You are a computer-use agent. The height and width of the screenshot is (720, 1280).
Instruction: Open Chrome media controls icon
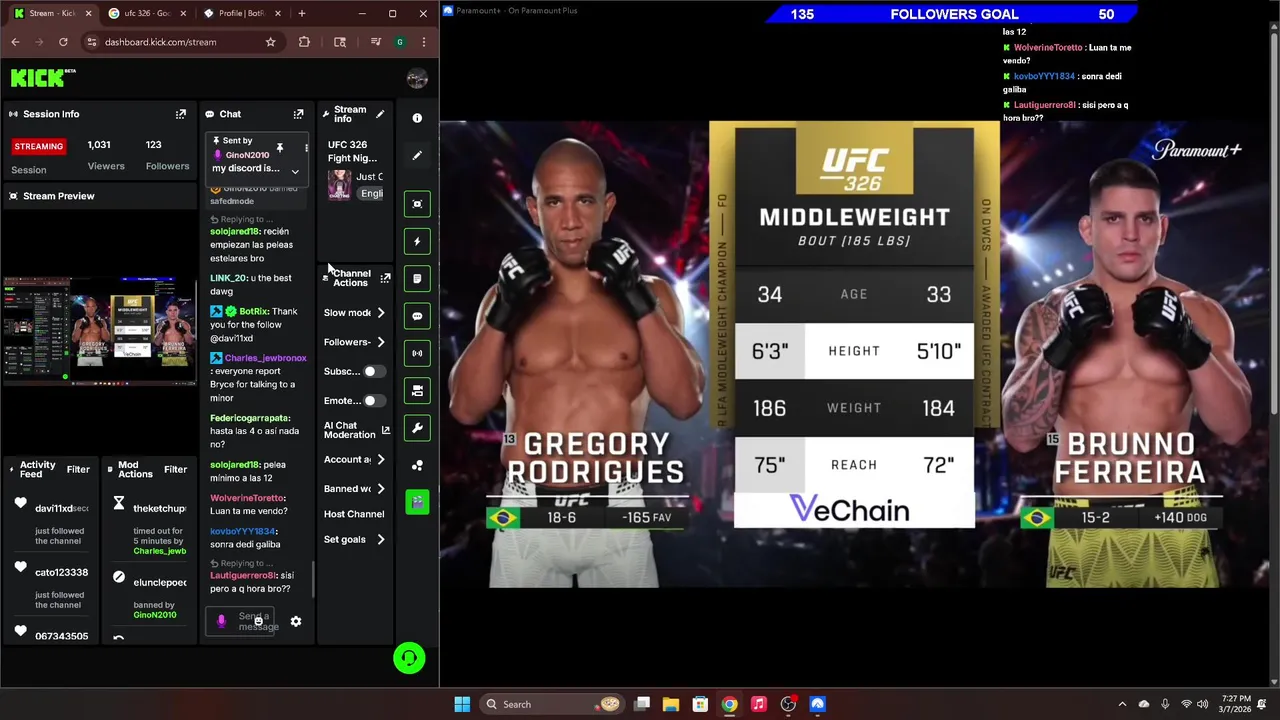pyautogui.click(x=375, y=42)
